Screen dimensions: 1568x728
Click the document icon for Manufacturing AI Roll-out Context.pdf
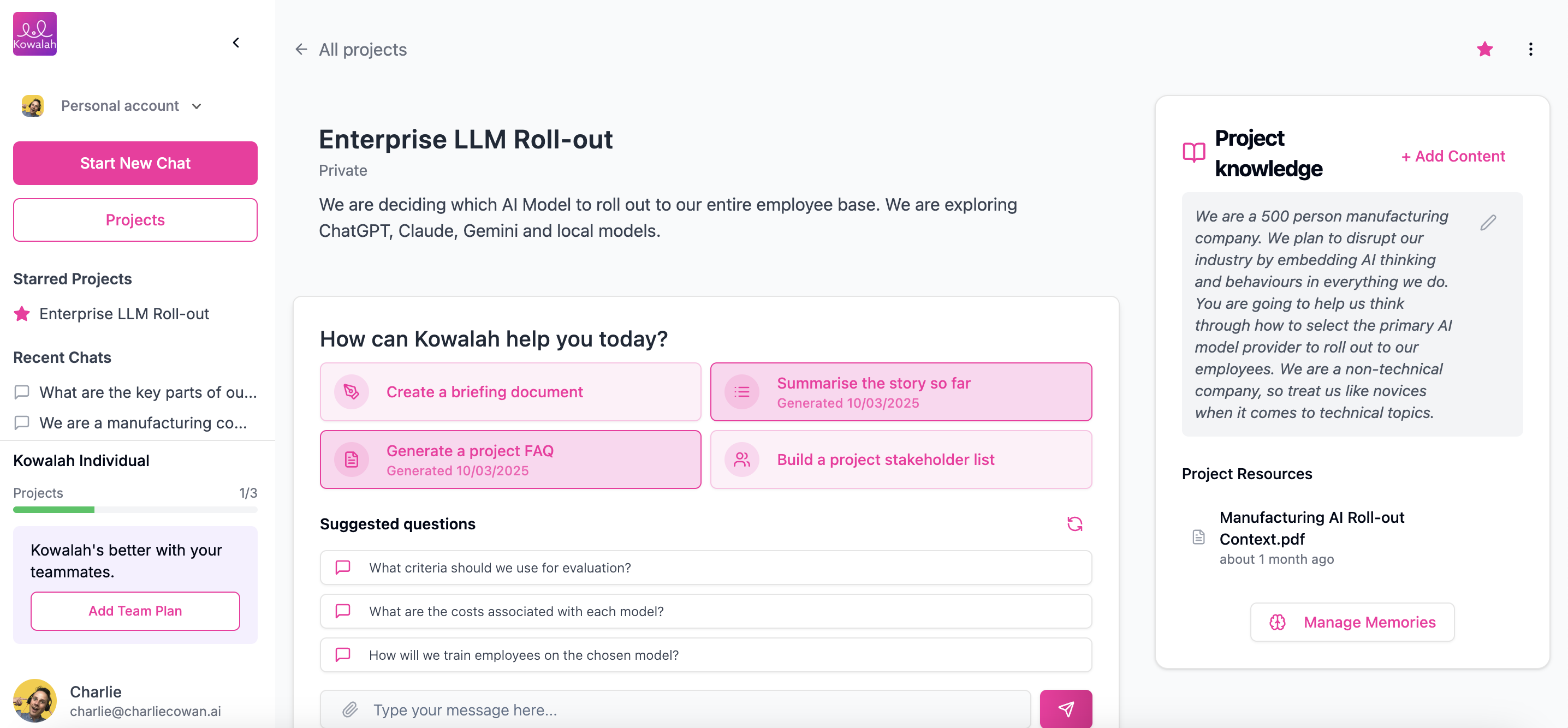click(x=1198, y=536)
